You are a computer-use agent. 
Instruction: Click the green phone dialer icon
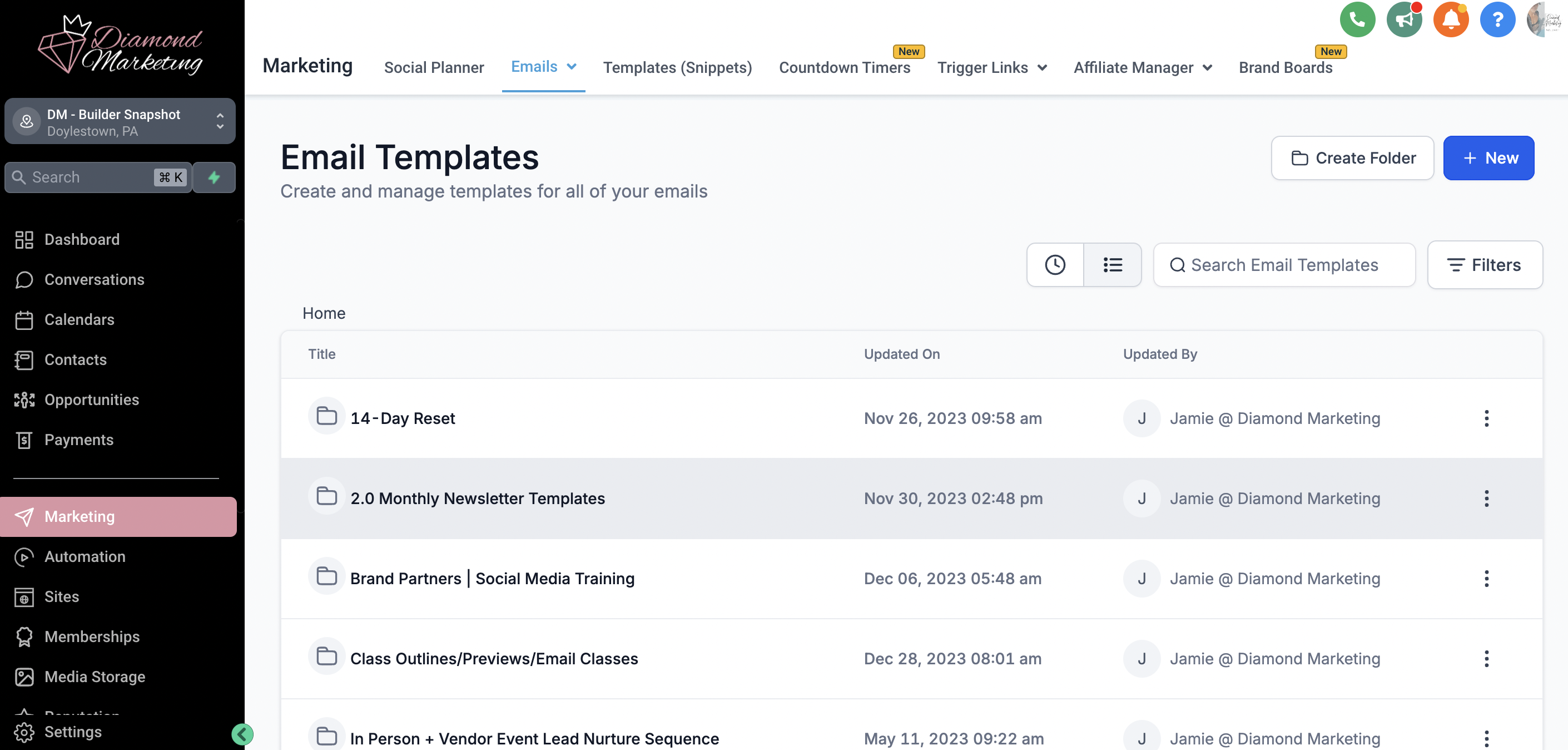tap(1357, 20)
